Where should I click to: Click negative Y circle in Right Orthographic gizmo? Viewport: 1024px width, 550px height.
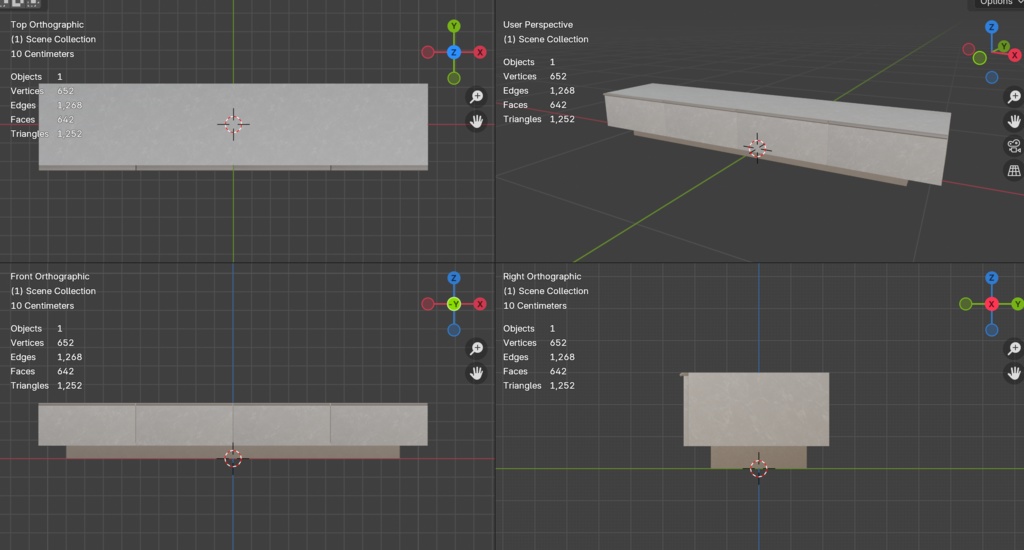point(966,304)
